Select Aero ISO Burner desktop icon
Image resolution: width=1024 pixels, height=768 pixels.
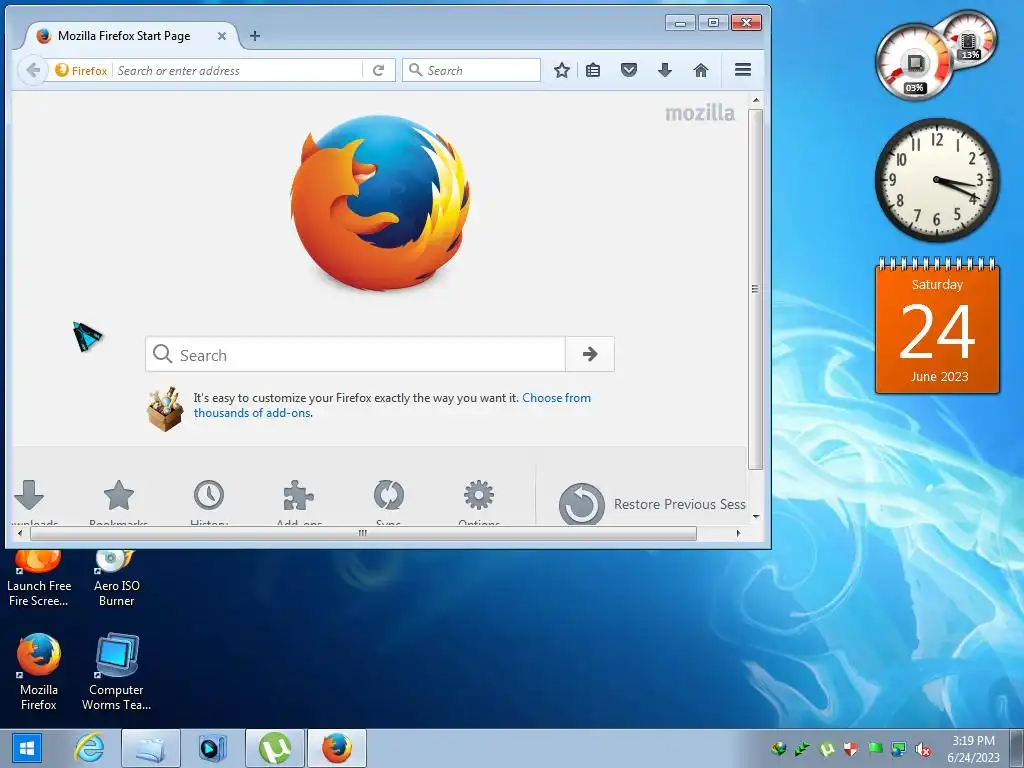(x=116, y=579)
